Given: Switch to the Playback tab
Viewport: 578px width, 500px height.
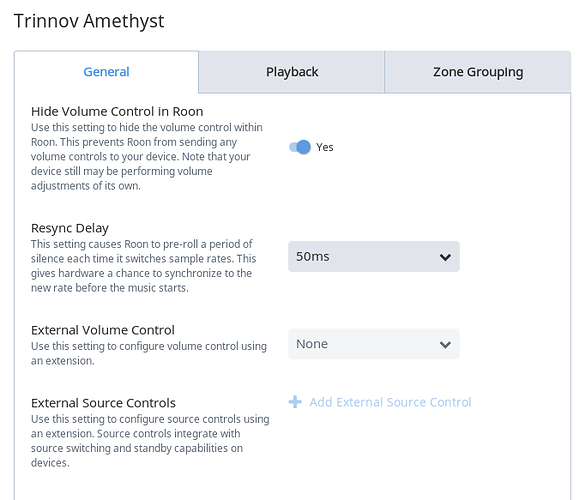Looking at the screenshot, I should pyautogui.click(x=292, y=72).
